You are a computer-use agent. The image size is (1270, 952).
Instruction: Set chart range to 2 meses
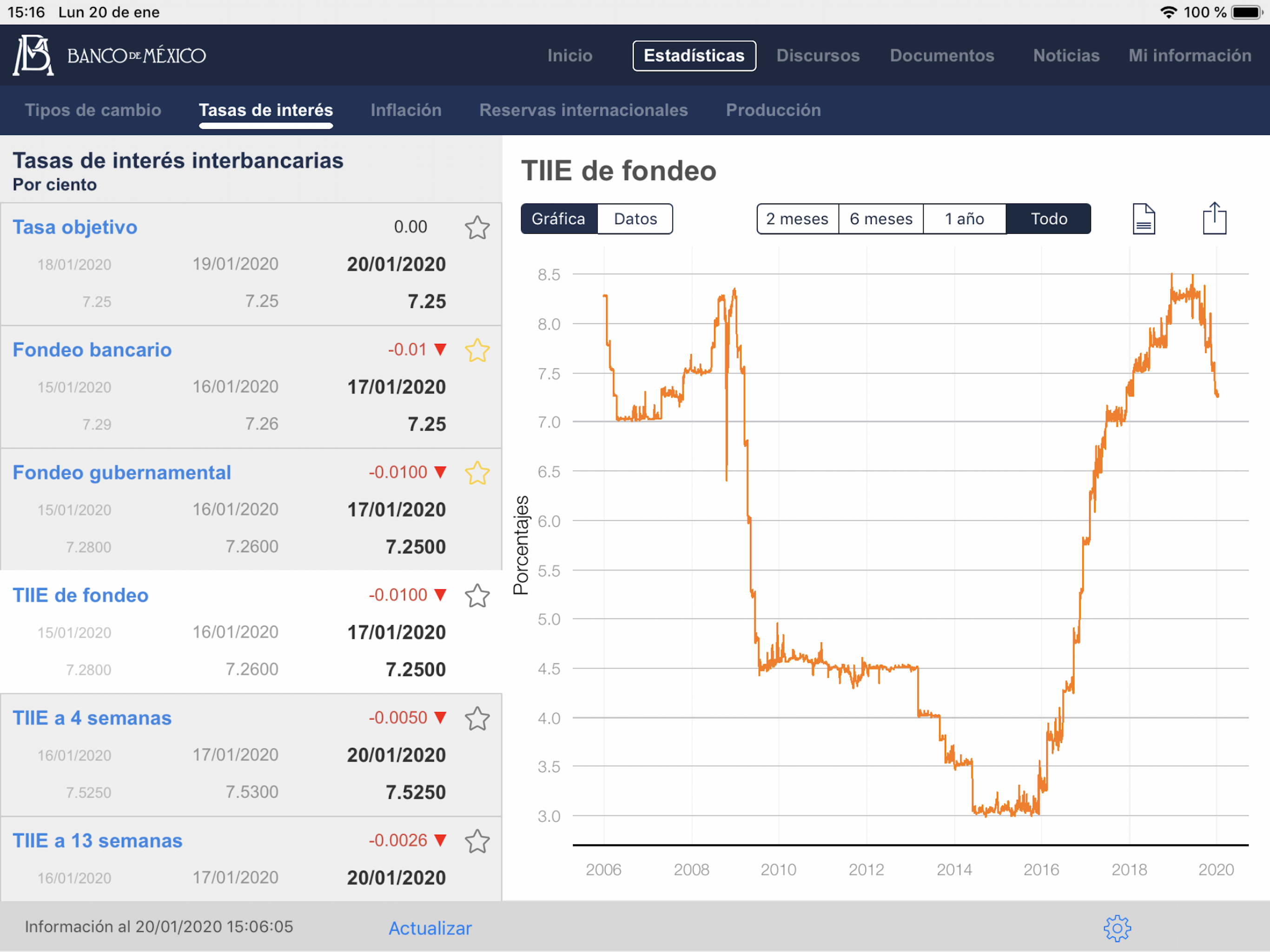click(x=798, y=219)
